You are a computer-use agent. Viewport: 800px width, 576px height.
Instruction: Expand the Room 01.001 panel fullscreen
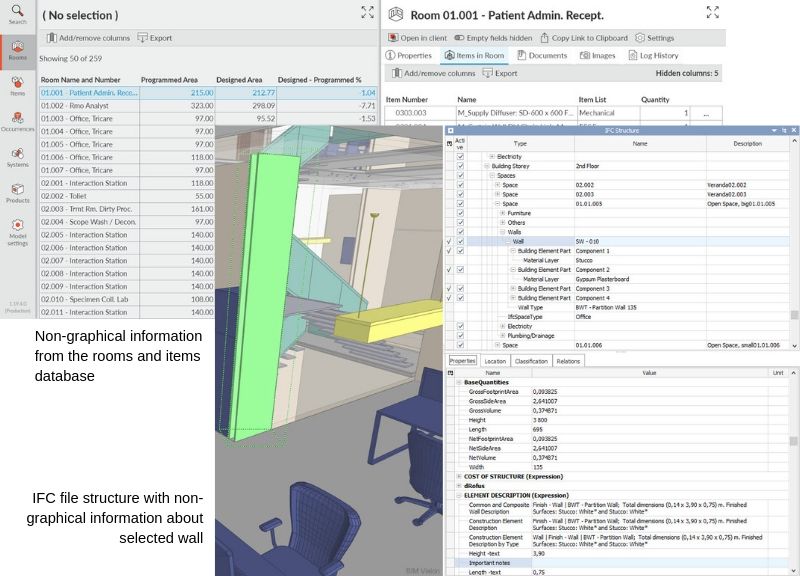(713, 12)
